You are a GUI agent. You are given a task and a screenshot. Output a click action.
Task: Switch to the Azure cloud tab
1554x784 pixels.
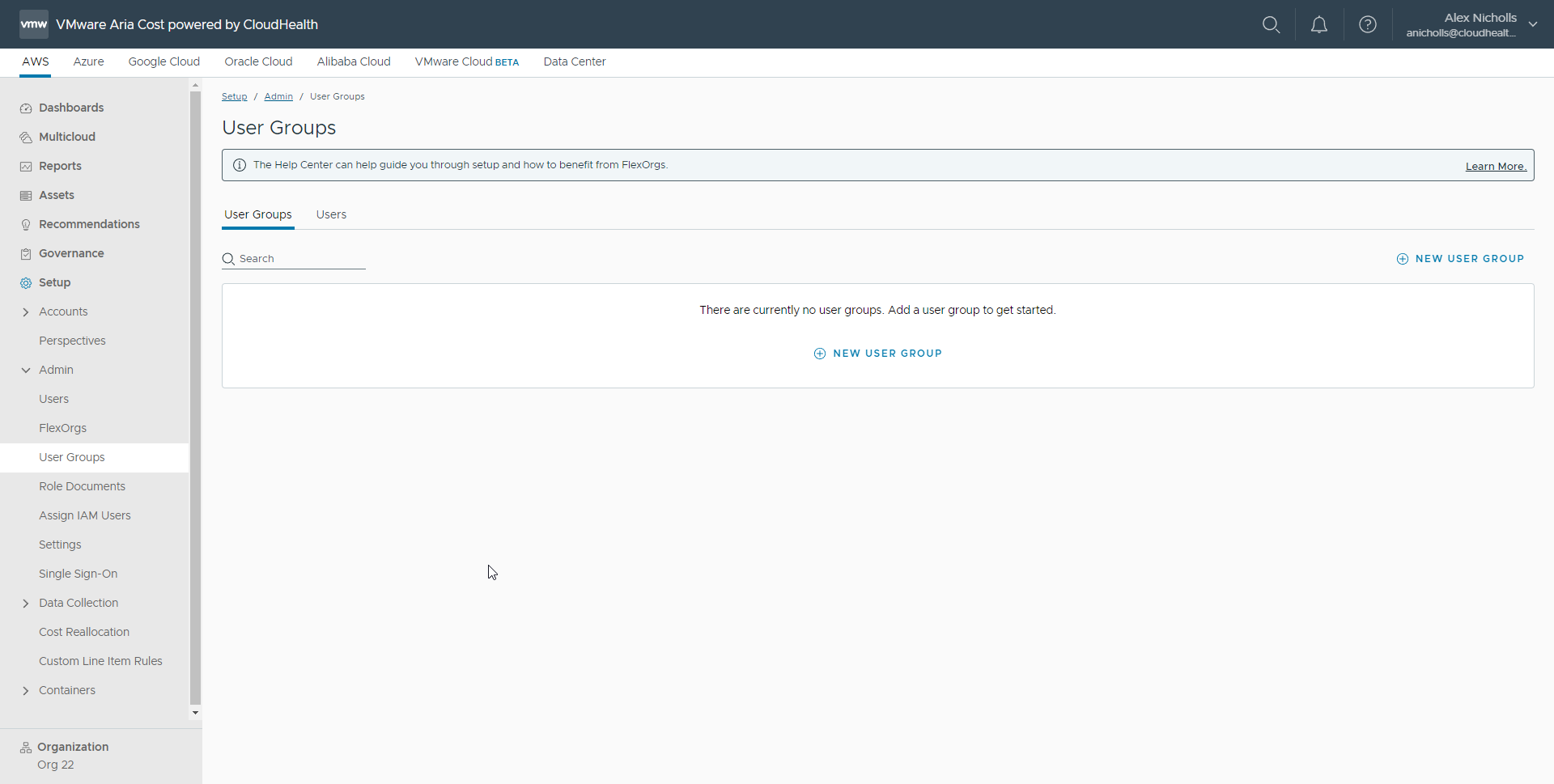(x=88, y=61)
